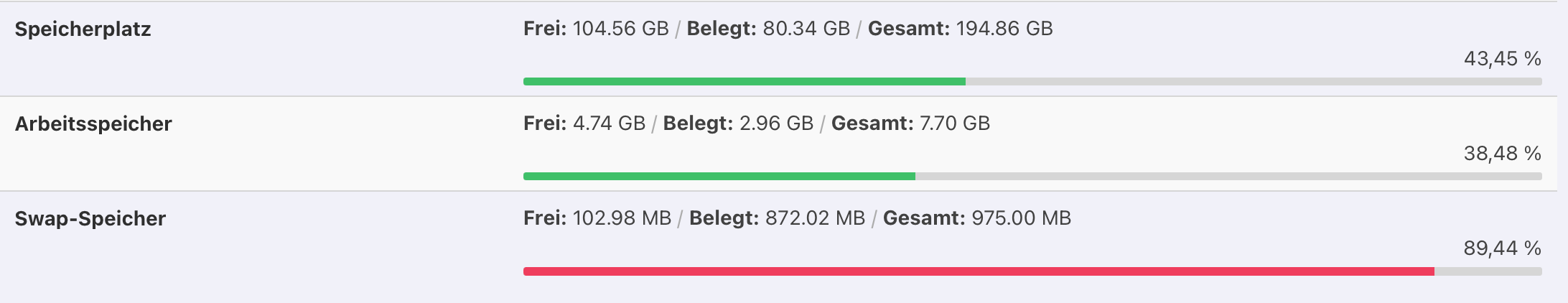Click the total disk space value 194.86 GB
The width and height of the screenshot is (1568, 303).
tap(1004, 29)
